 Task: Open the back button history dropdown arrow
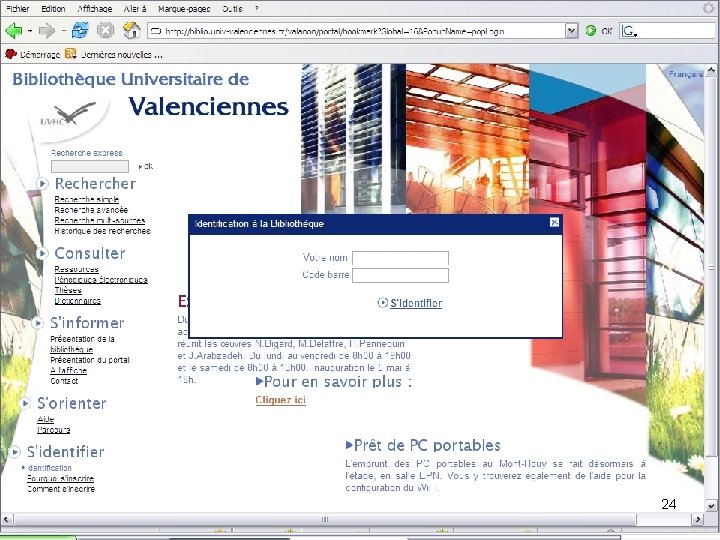[x=30, y=31]
